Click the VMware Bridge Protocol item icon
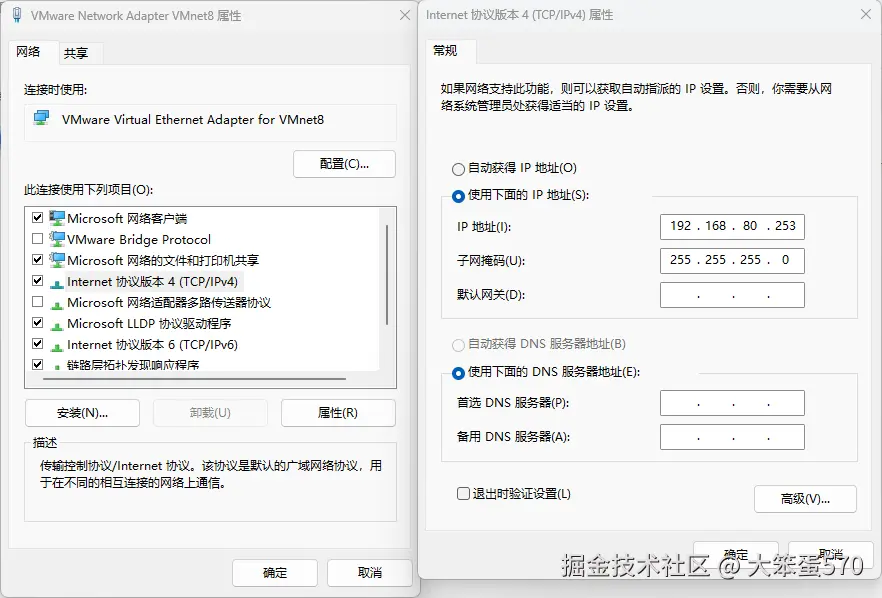This screenshot has height=598, width=882. [x=57, y=239]
